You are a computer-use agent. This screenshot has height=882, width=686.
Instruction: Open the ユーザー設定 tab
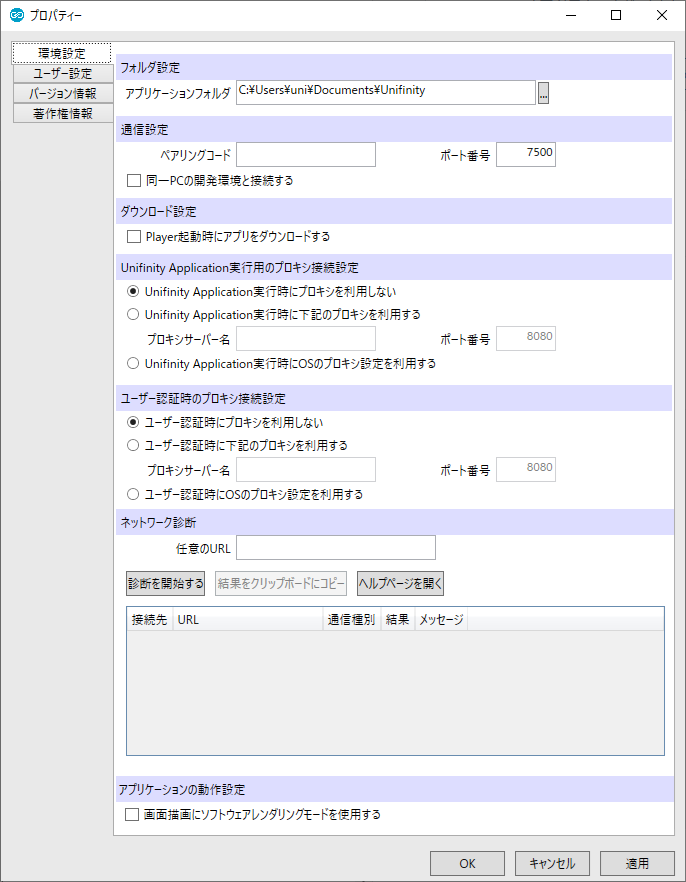62,73
